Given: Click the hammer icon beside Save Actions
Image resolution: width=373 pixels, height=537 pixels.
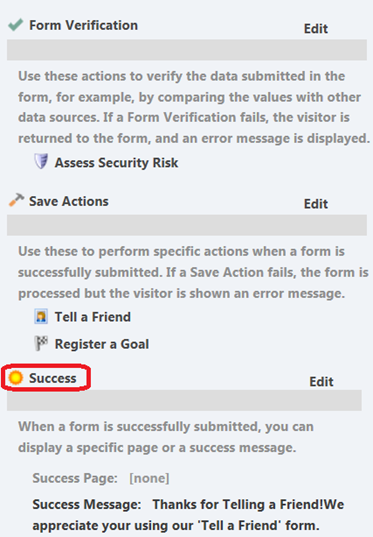Looking at the screenshot, I should click(16, 200).
